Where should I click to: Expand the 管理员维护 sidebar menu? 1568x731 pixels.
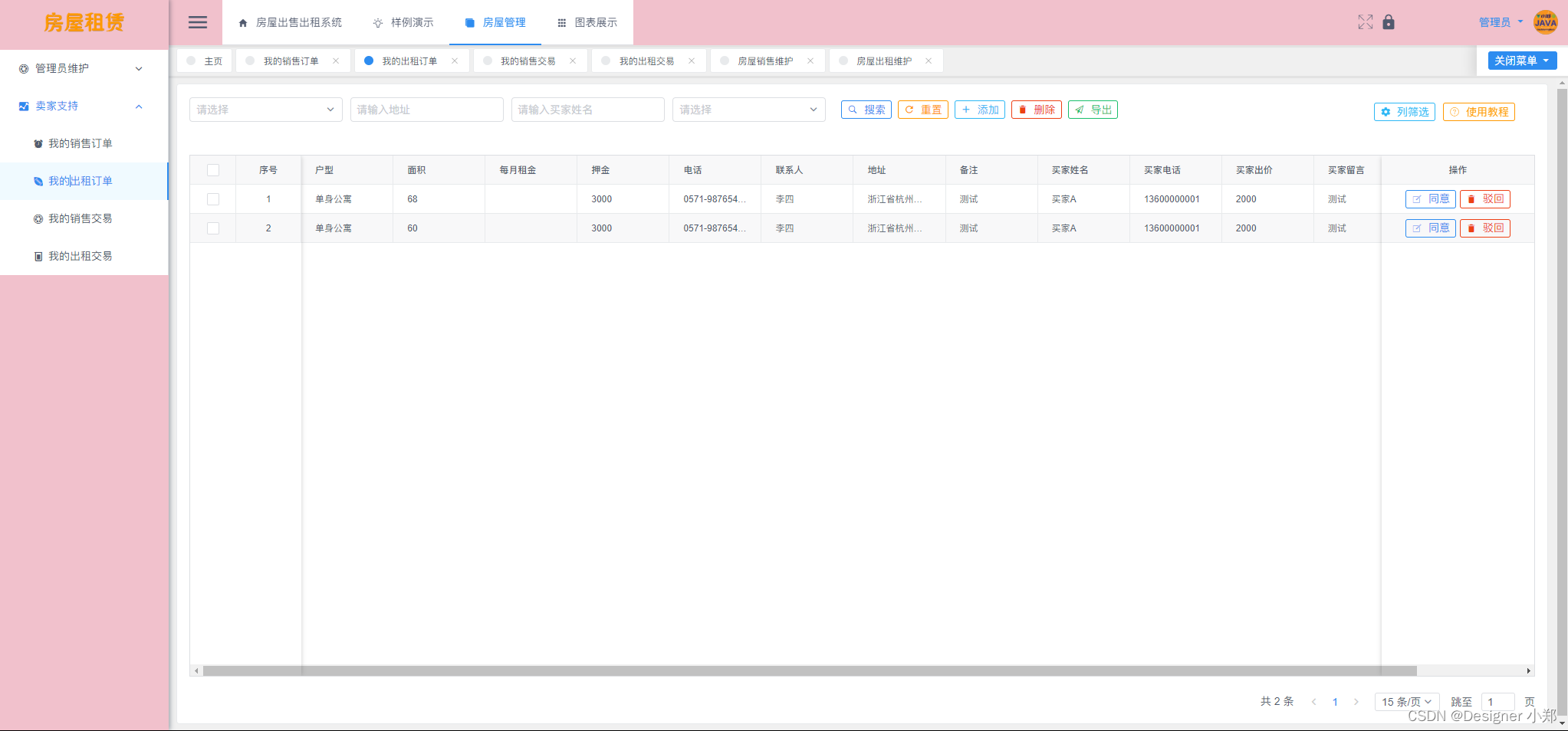coord(84,68)
